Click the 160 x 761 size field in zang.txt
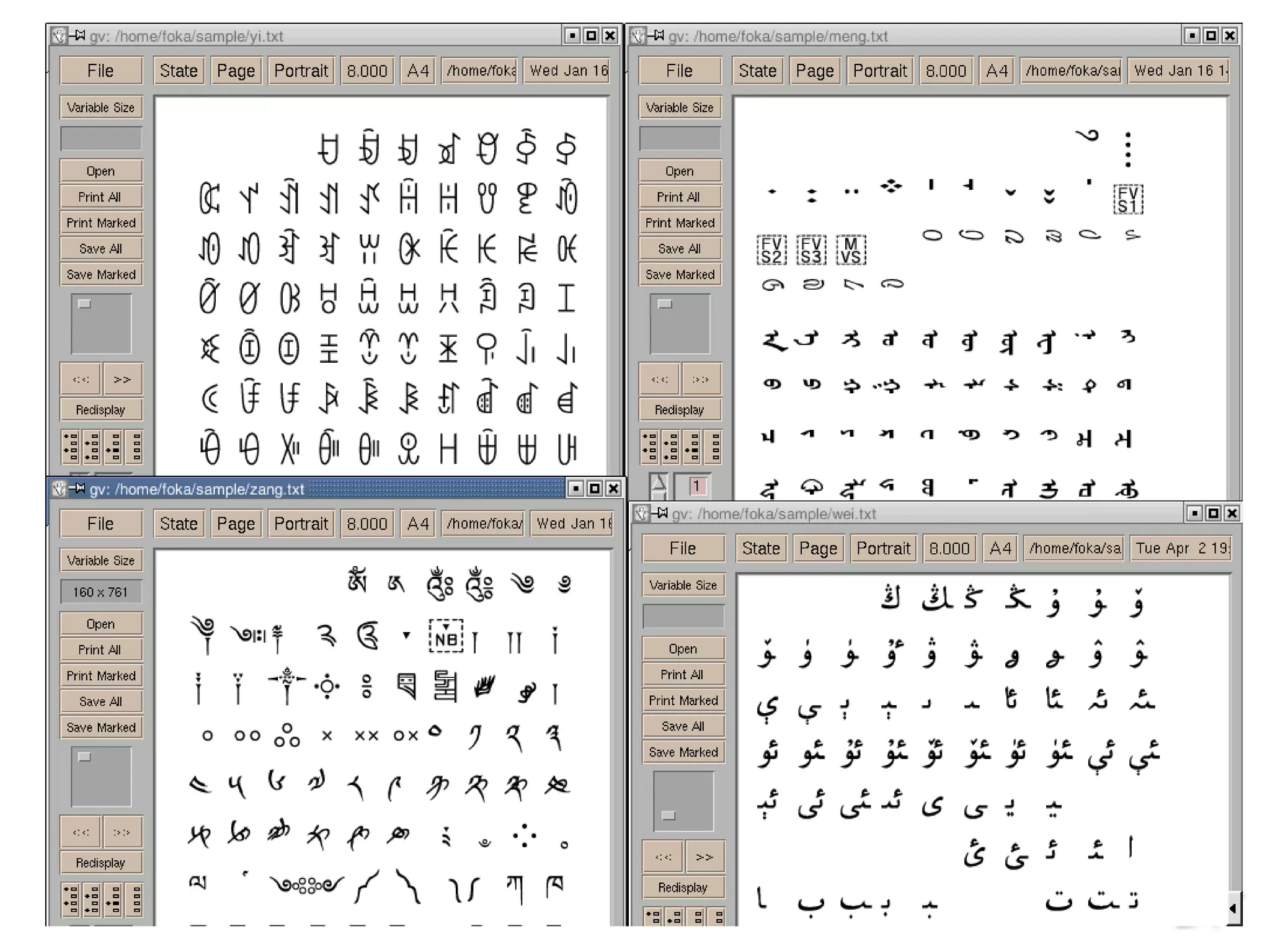 (x=100, y=592)
